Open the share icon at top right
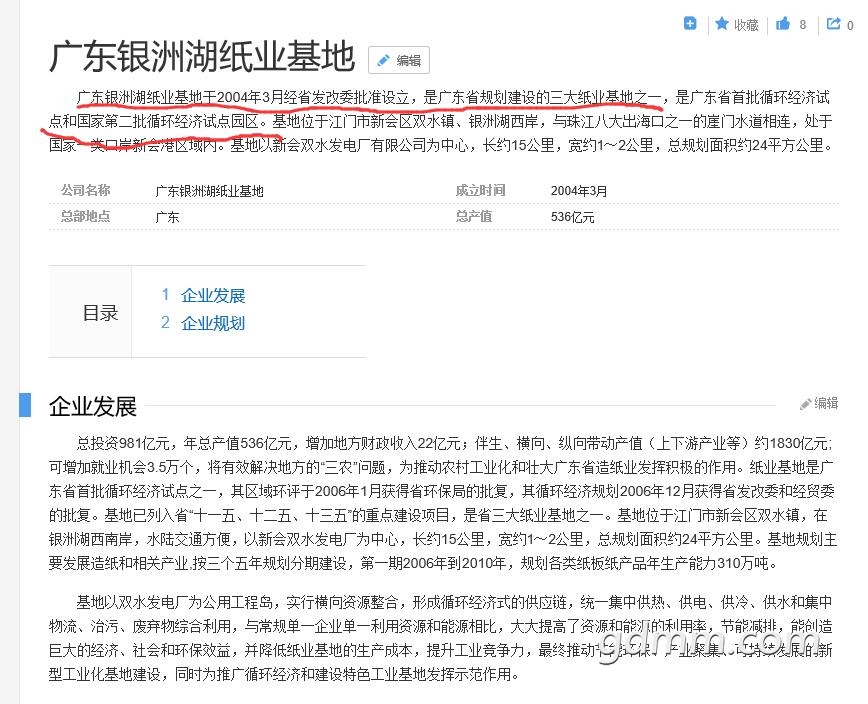Screen dimensions: 868x704 (832, 24)
